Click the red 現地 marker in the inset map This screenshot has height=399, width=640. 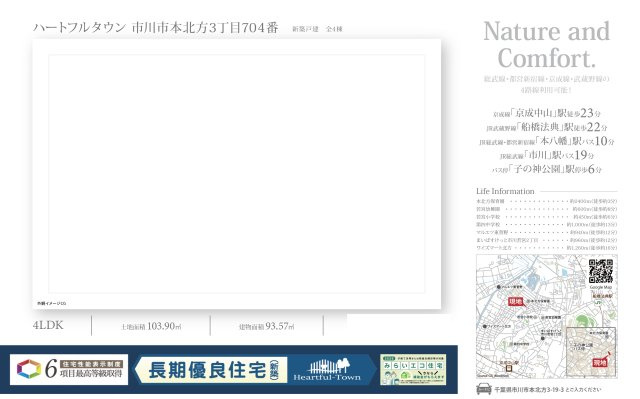(600, 362)
